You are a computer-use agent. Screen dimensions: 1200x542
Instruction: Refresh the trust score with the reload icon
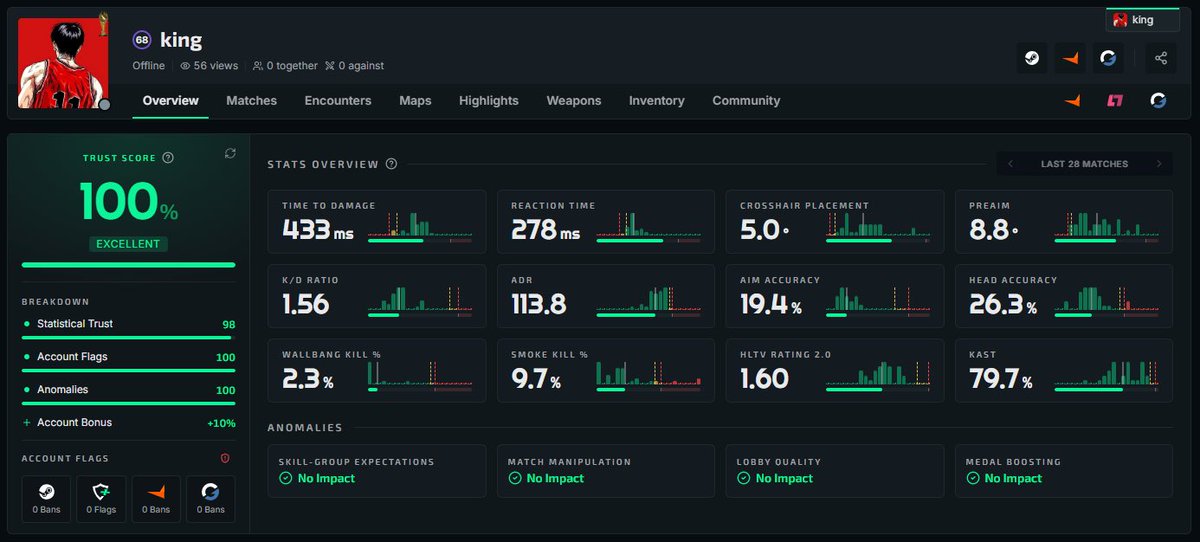point(230,153)
